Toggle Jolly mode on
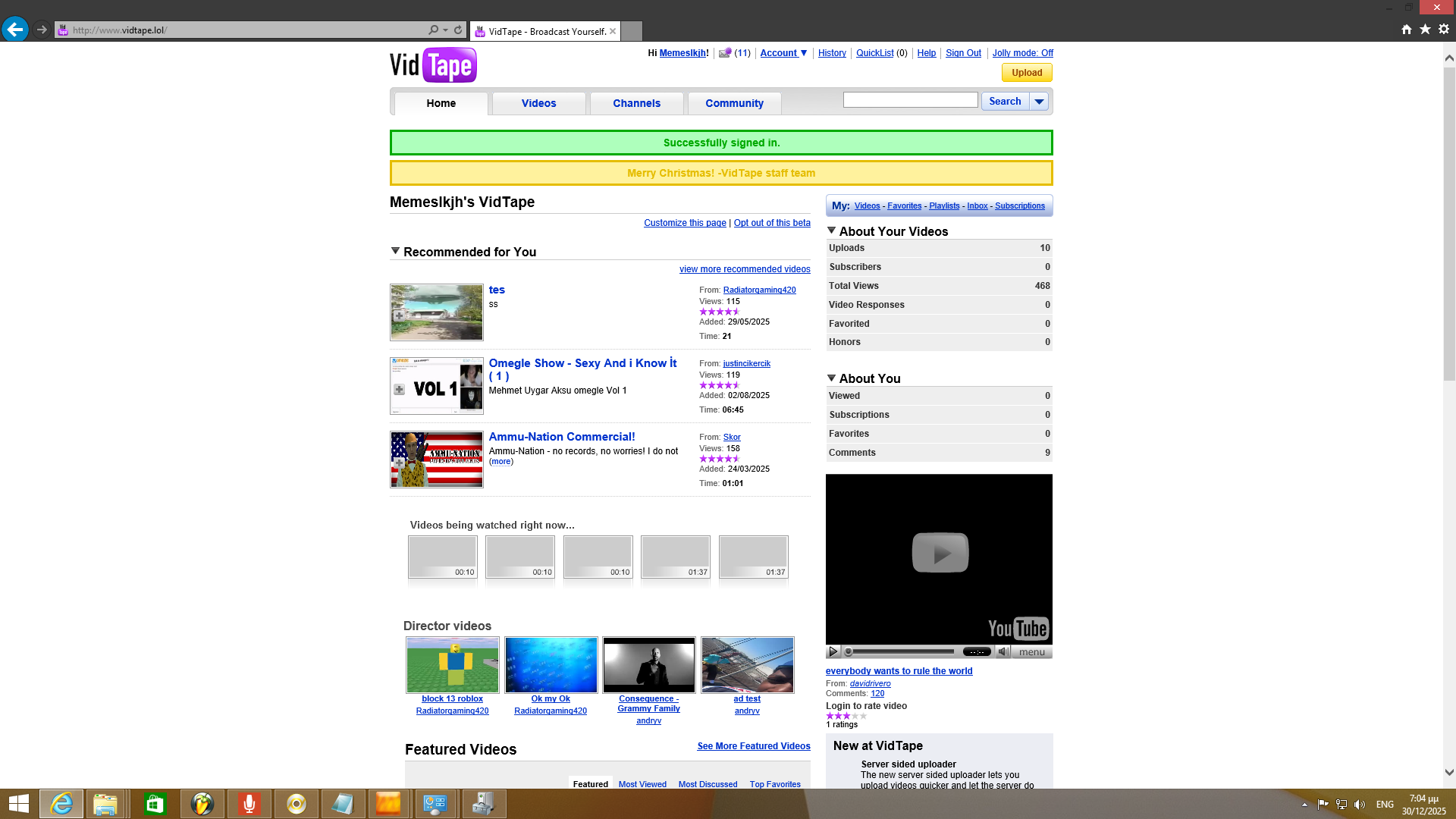1456x819 pixels. point(1022,53)
